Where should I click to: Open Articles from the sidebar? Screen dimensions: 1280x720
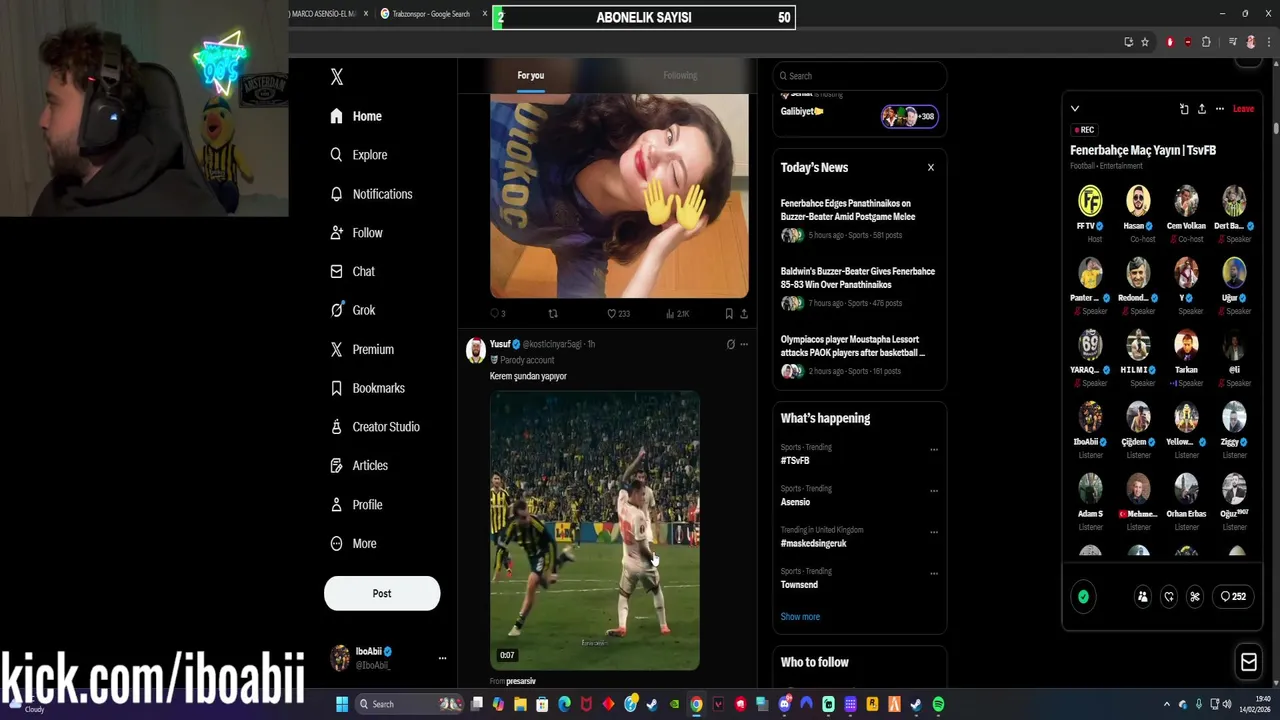tap(358, 465)
